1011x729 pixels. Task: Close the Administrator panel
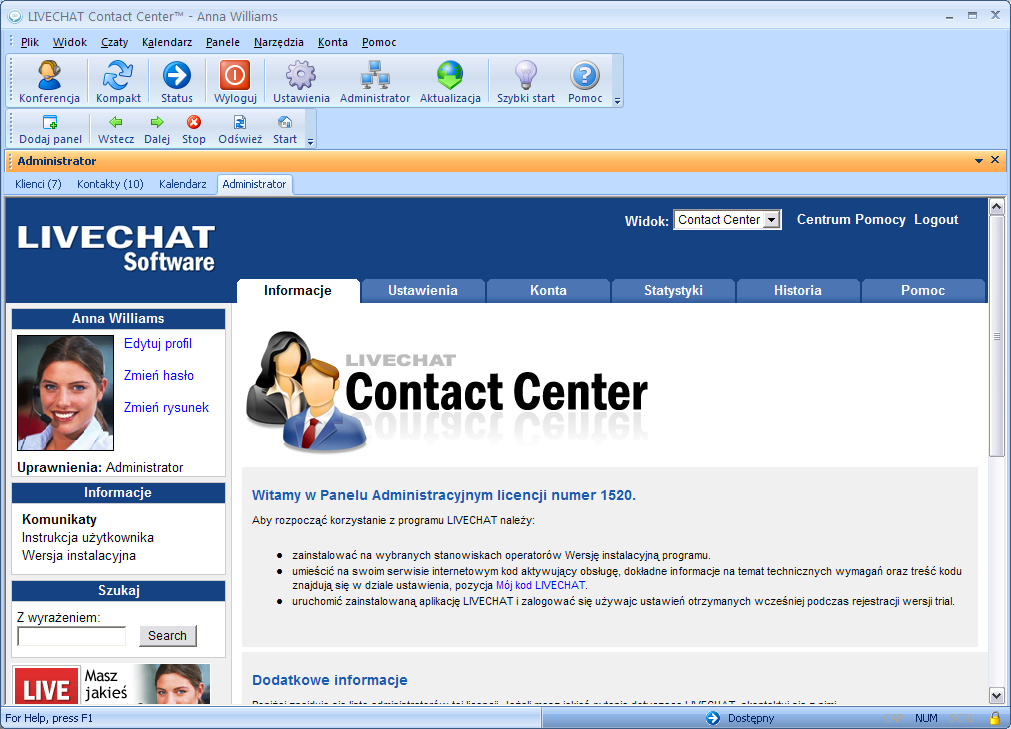995,160
